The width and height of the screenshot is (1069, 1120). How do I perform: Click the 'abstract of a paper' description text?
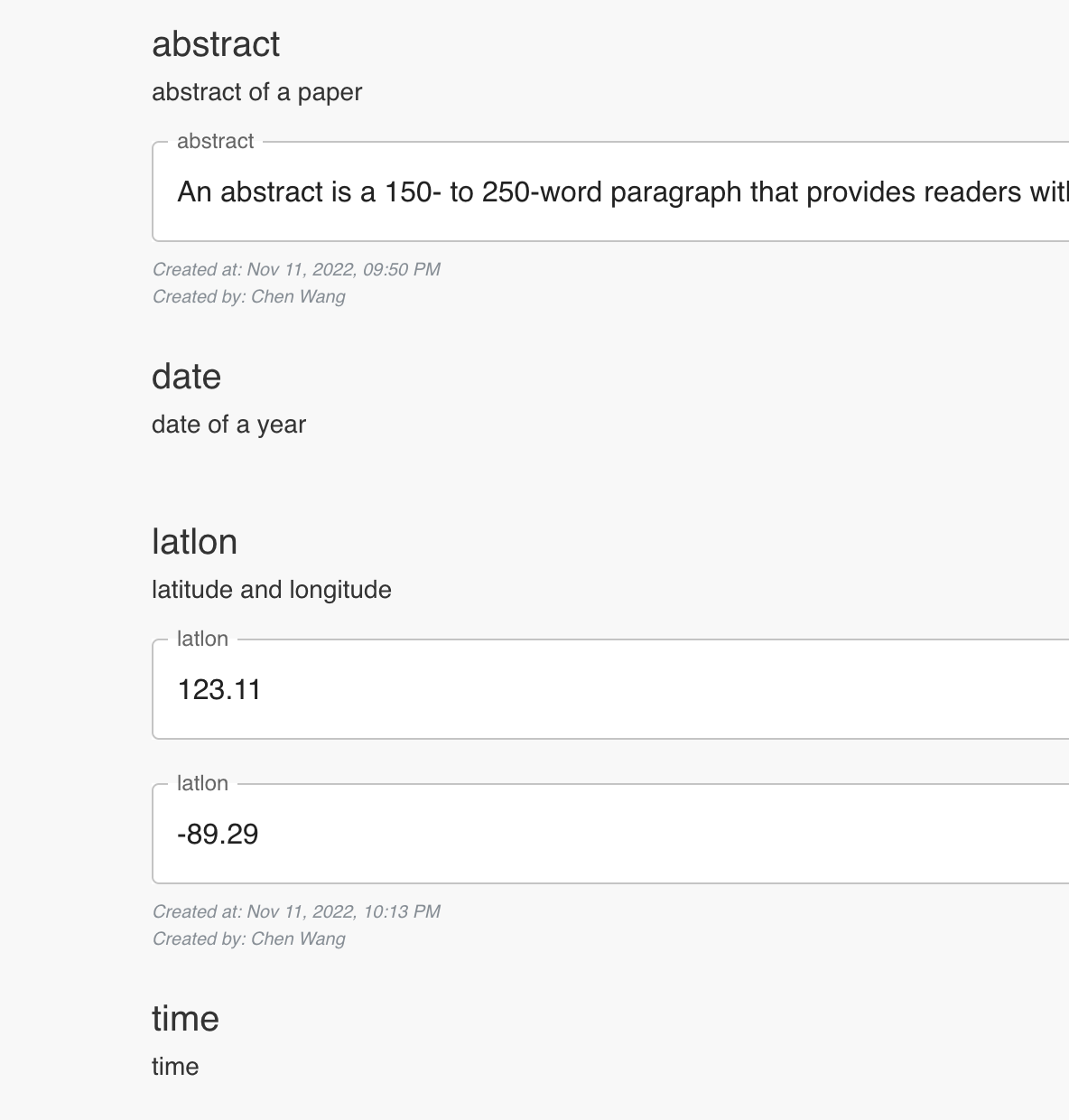(257, 92)
